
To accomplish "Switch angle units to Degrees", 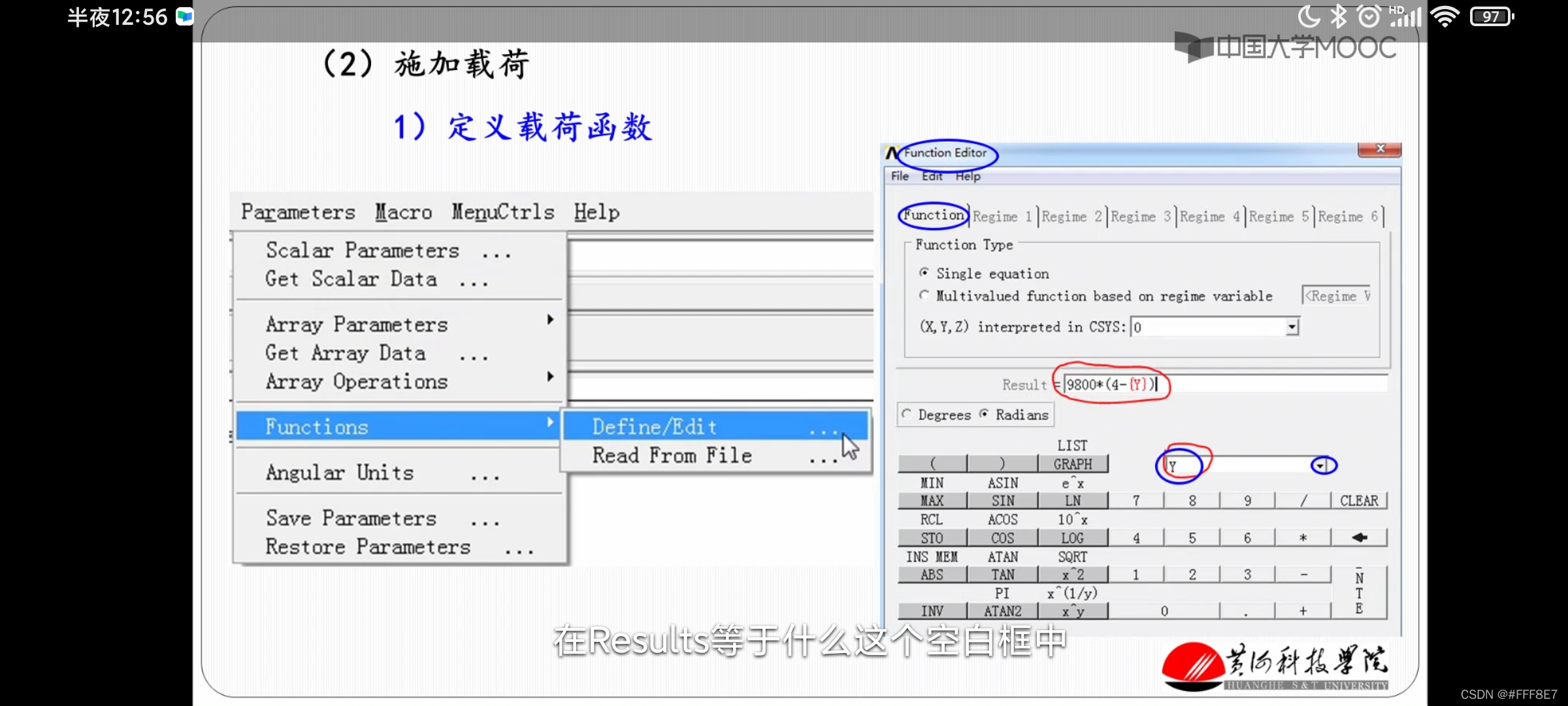I will 907,414.
